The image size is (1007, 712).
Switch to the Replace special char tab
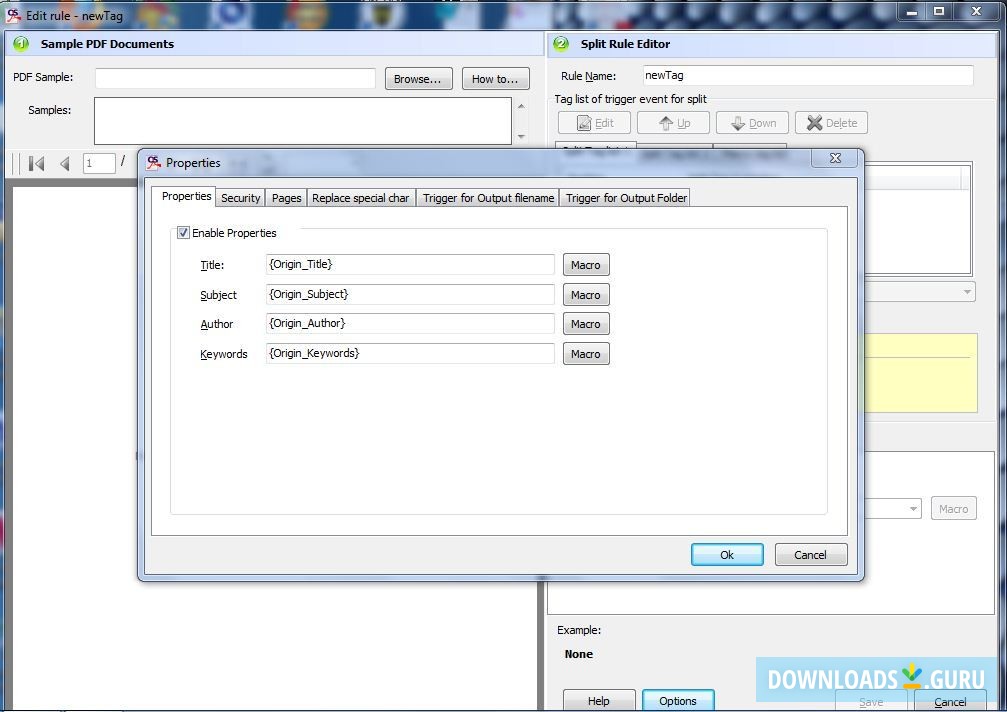coord(361,197)
